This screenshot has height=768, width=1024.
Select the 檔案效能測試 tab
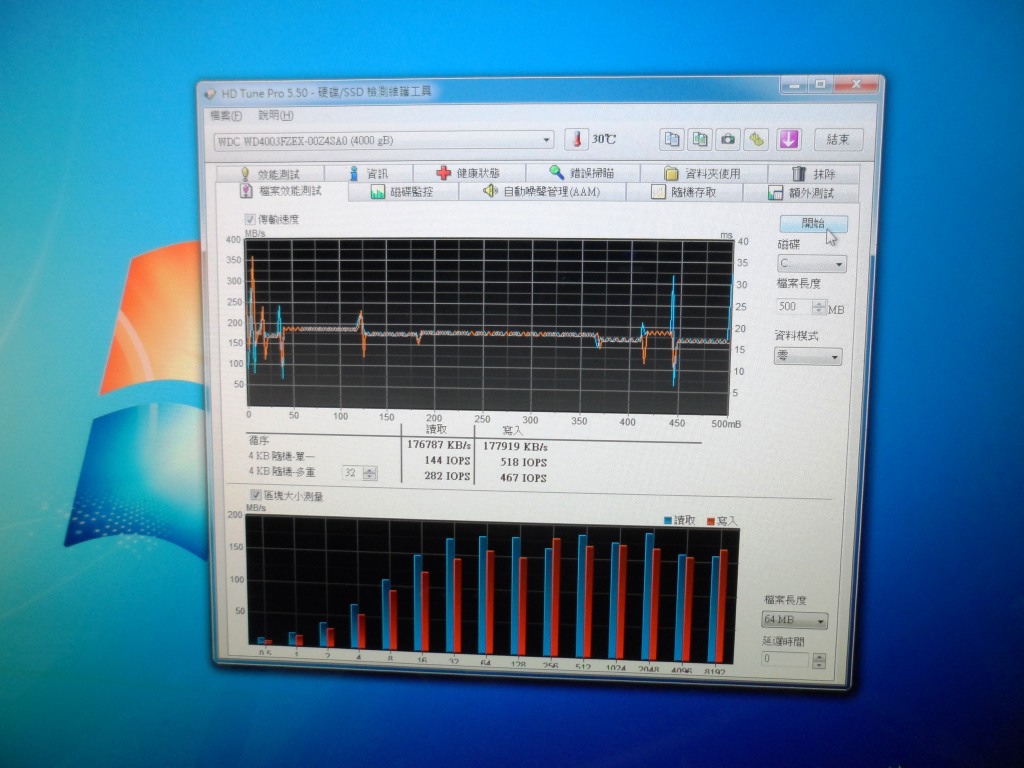282,191
